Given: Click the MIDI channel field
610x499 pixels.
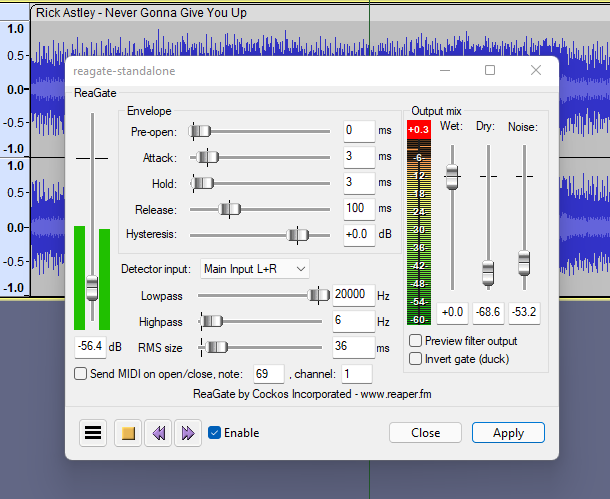Looking at the screenshot, I should tap(357, 374).
